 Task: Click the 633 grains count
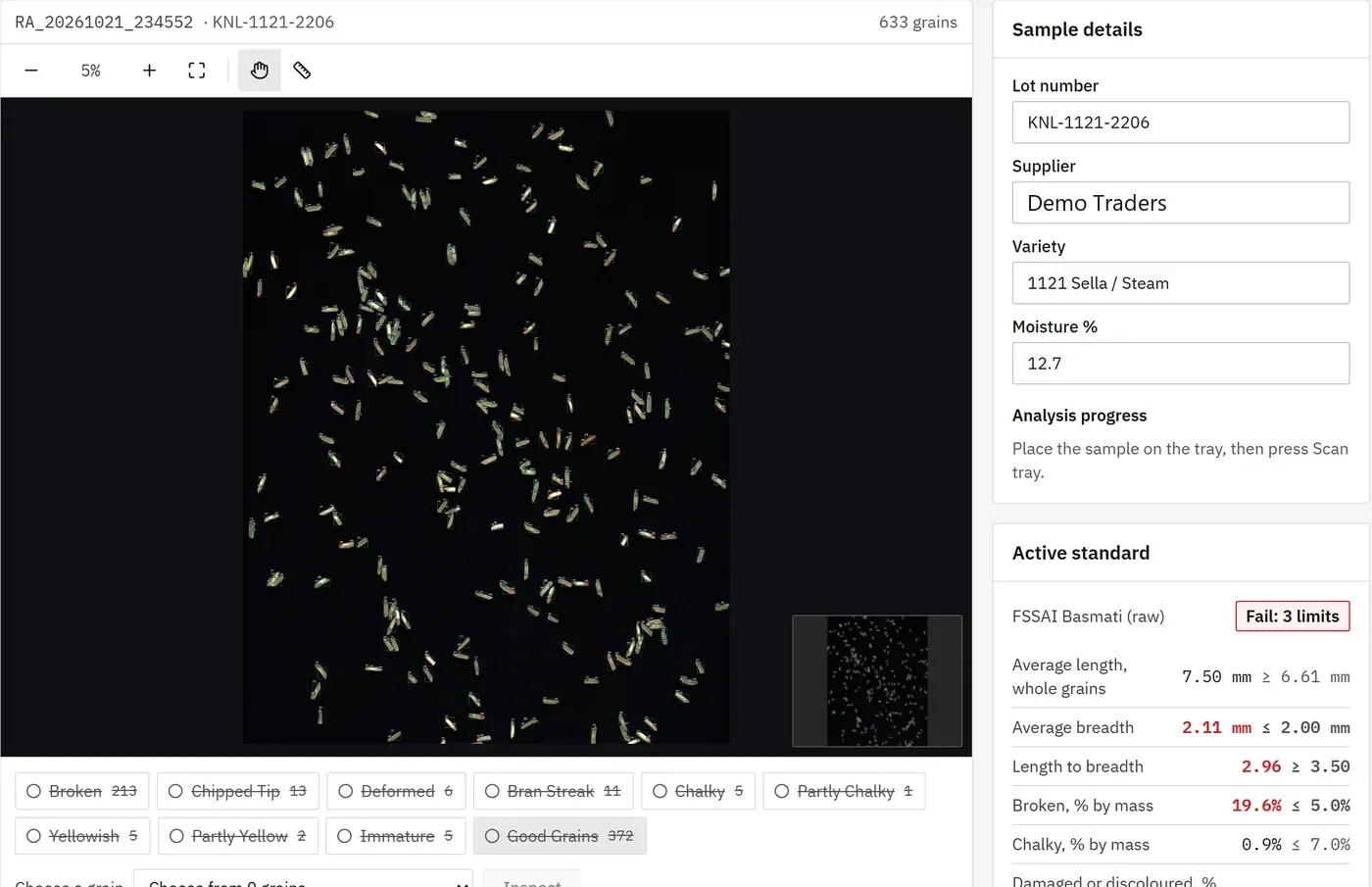pyautogui.click(x=917, y=23)
